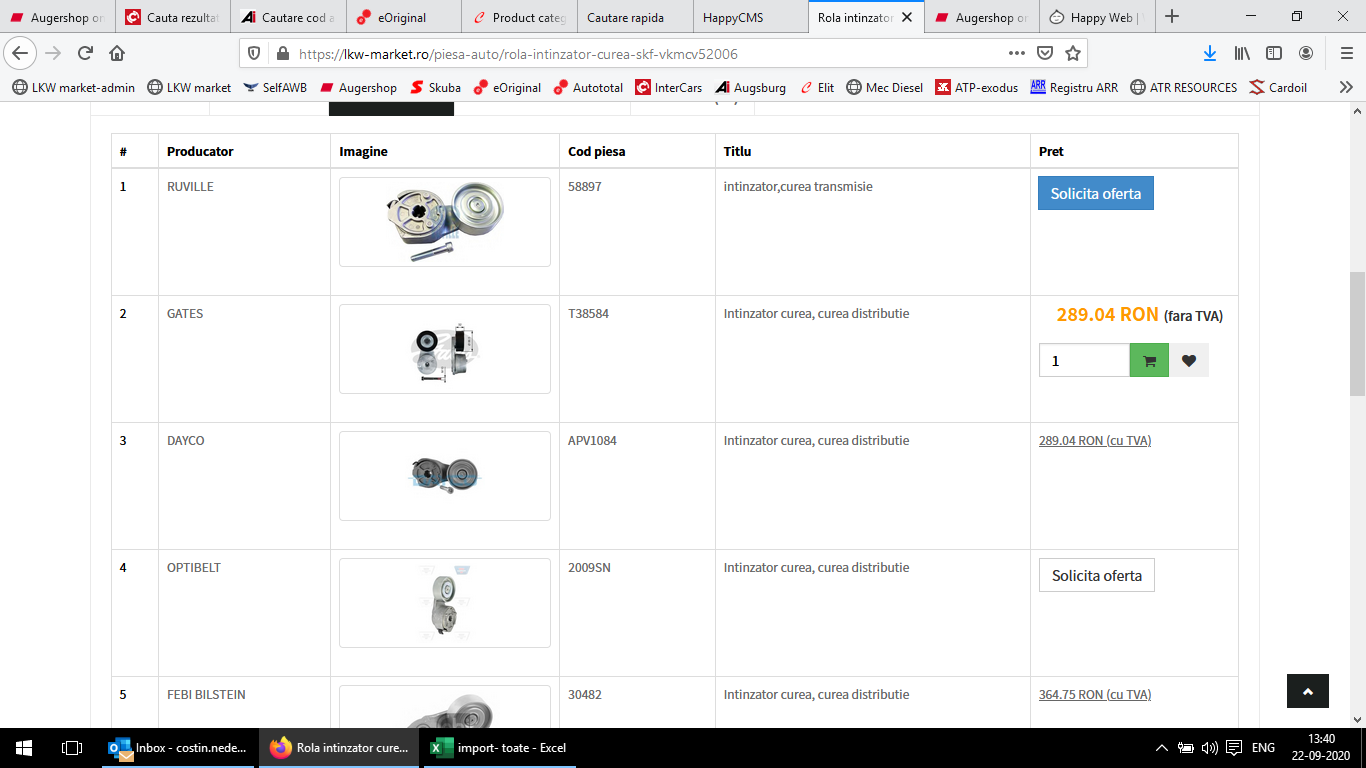Screen dimensions: 1366x768
Task: Open the GATES tensioner product image
Action: pyautogui.click(x=445, y=349)
